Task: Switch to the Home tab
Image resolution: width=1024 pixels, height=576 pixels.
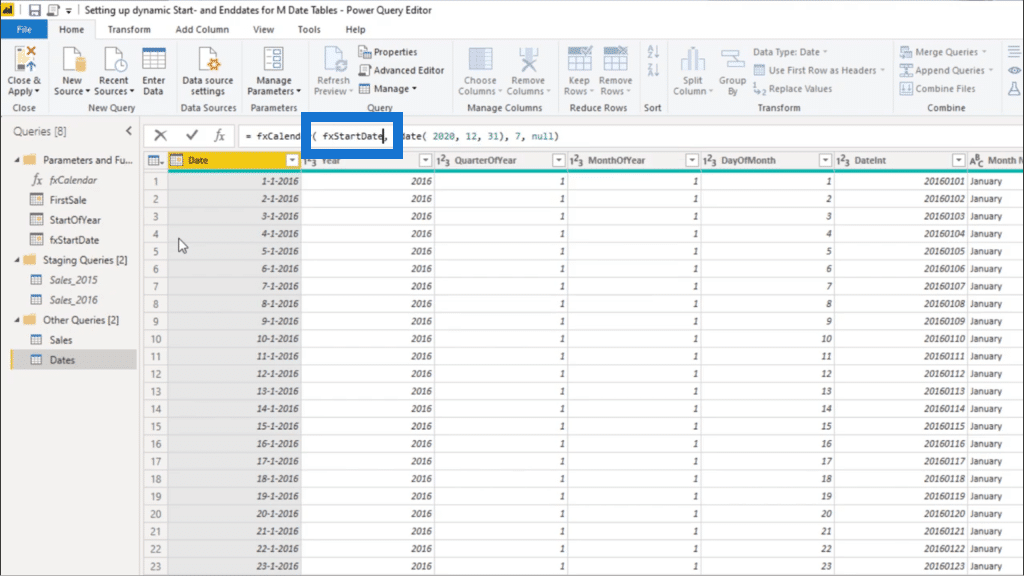Action: [x=71, y=29]
